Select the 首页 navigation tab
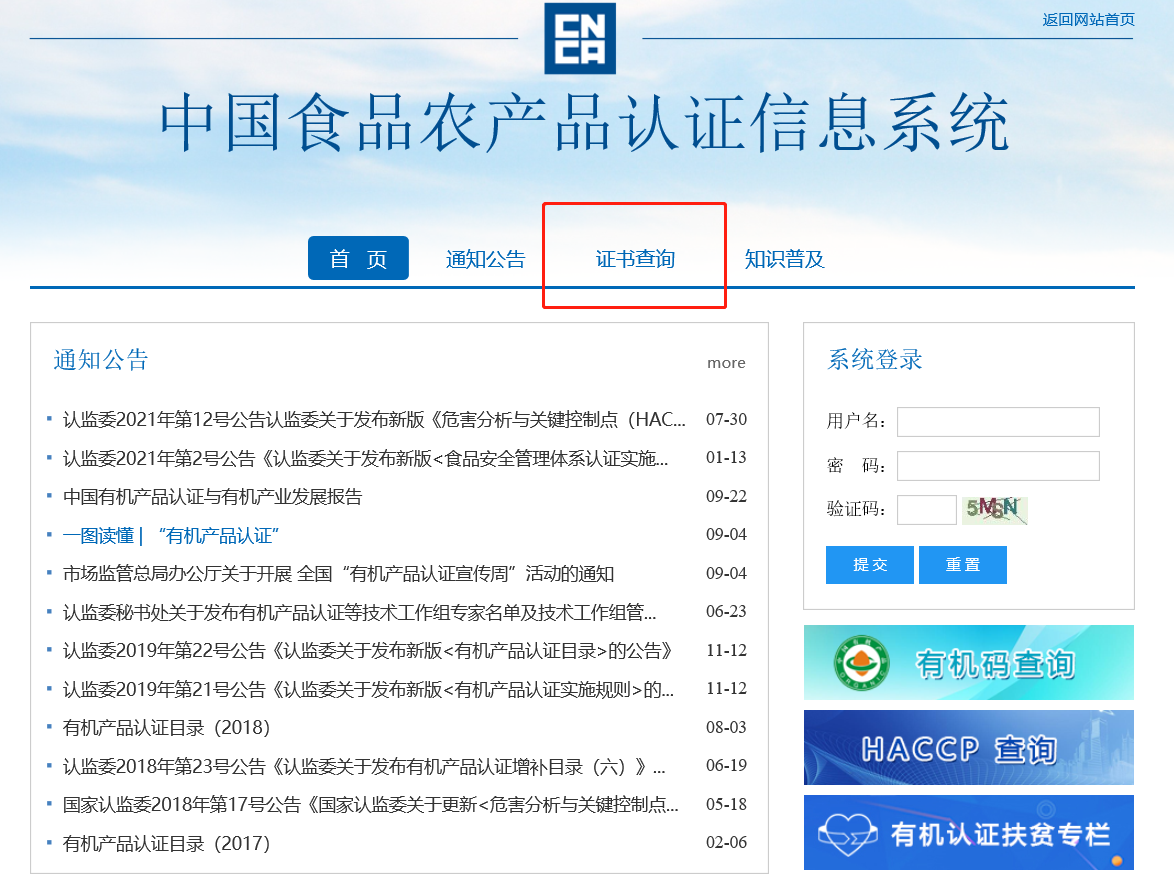The width and height of the screenshot is (1174, 888). coord(358,258)
